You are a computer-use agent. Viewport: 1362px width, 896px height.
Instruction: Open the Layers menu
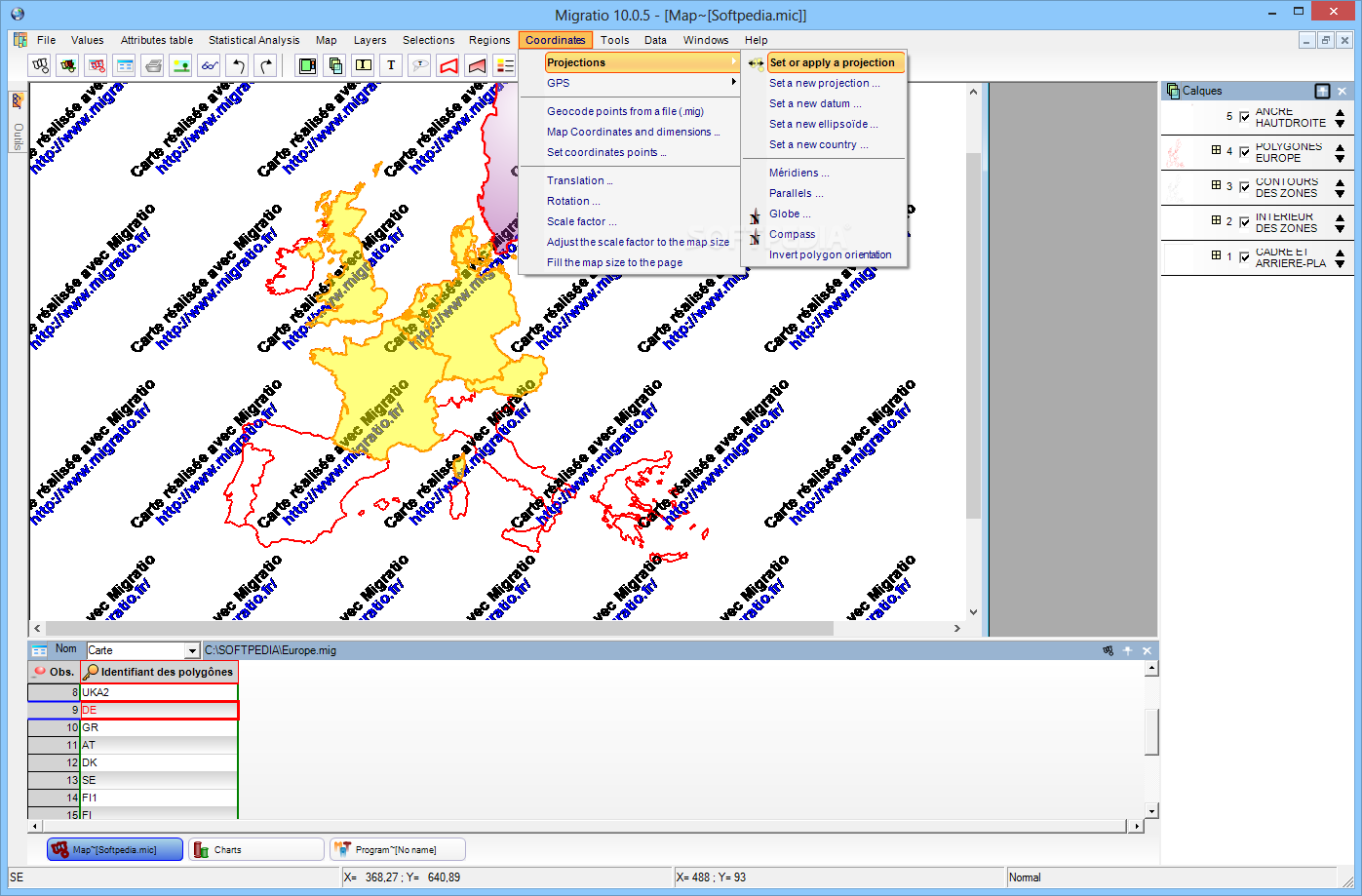pos(370,40)
